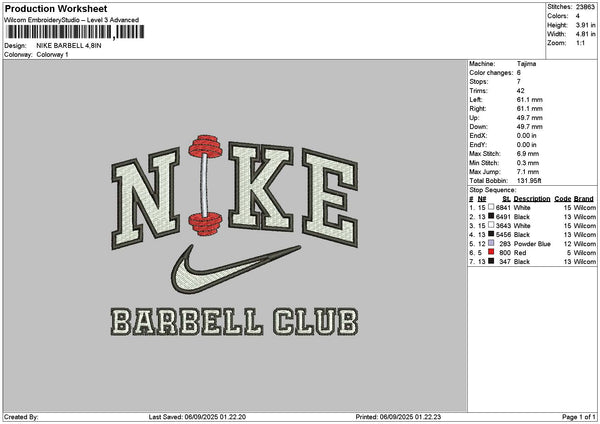Click the red swatch in stop row 6

click(491, 252)
